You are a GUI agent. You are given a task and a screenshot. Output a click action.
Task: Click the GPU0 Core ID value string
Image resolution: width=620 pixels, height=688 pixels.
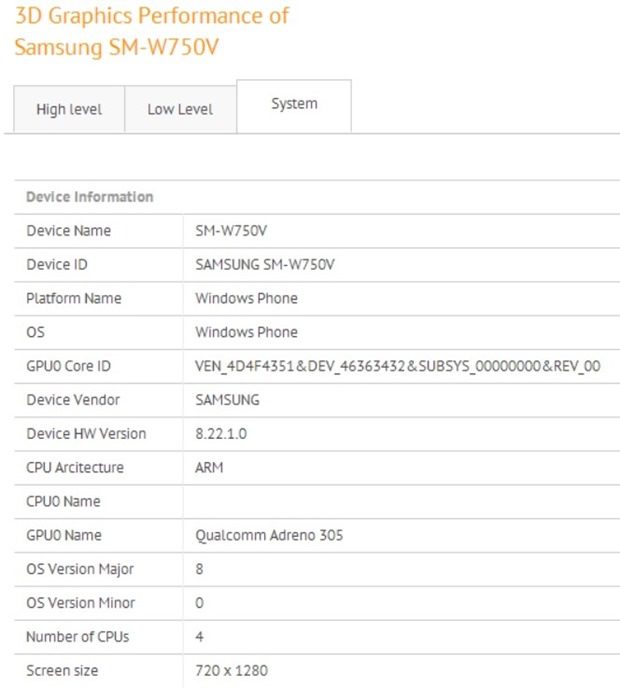[x=398, y=366]
